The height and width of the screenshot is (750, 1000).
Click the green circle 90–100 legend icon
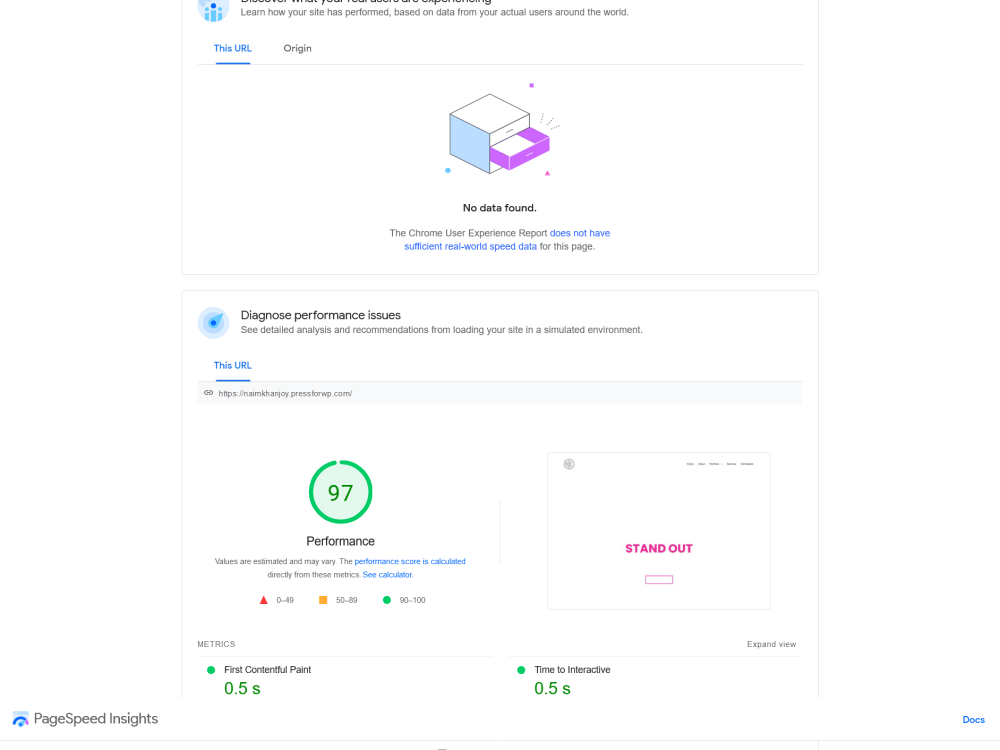[386, 600]
